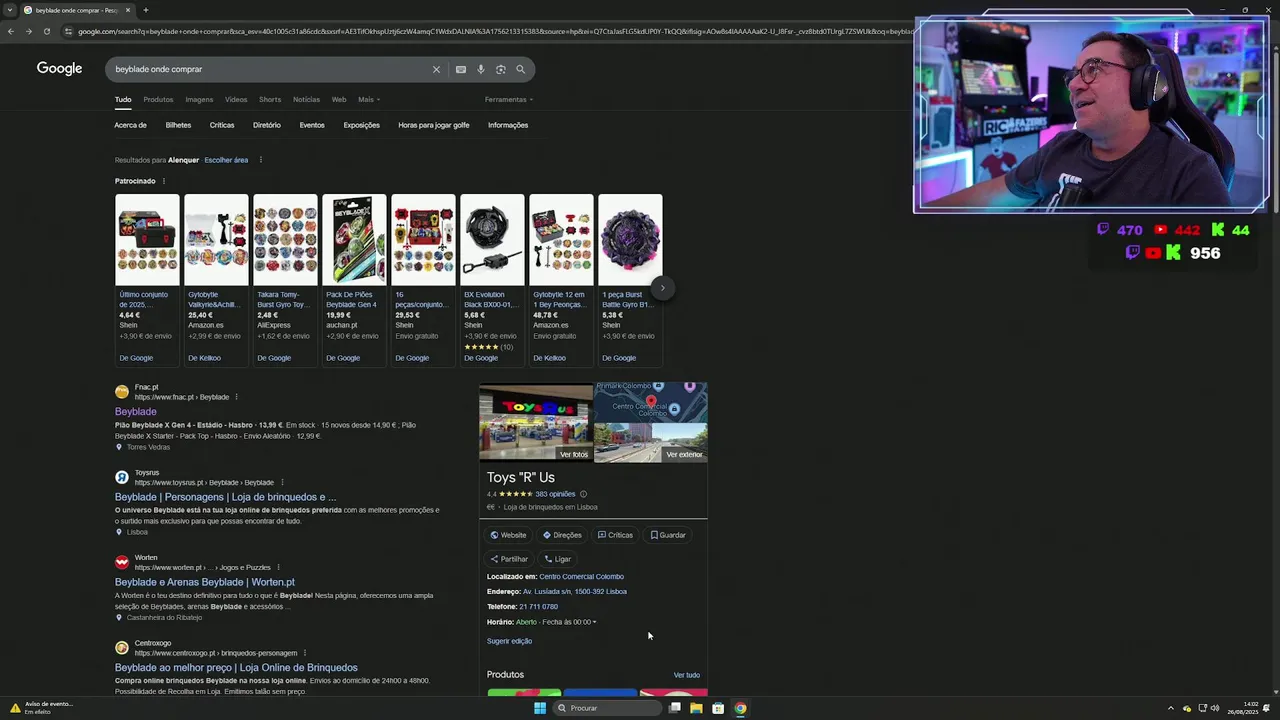Reload the page with the refresh icon
Screen dimensions: 1280x720
pyautogui.click(x=46, y=31)
